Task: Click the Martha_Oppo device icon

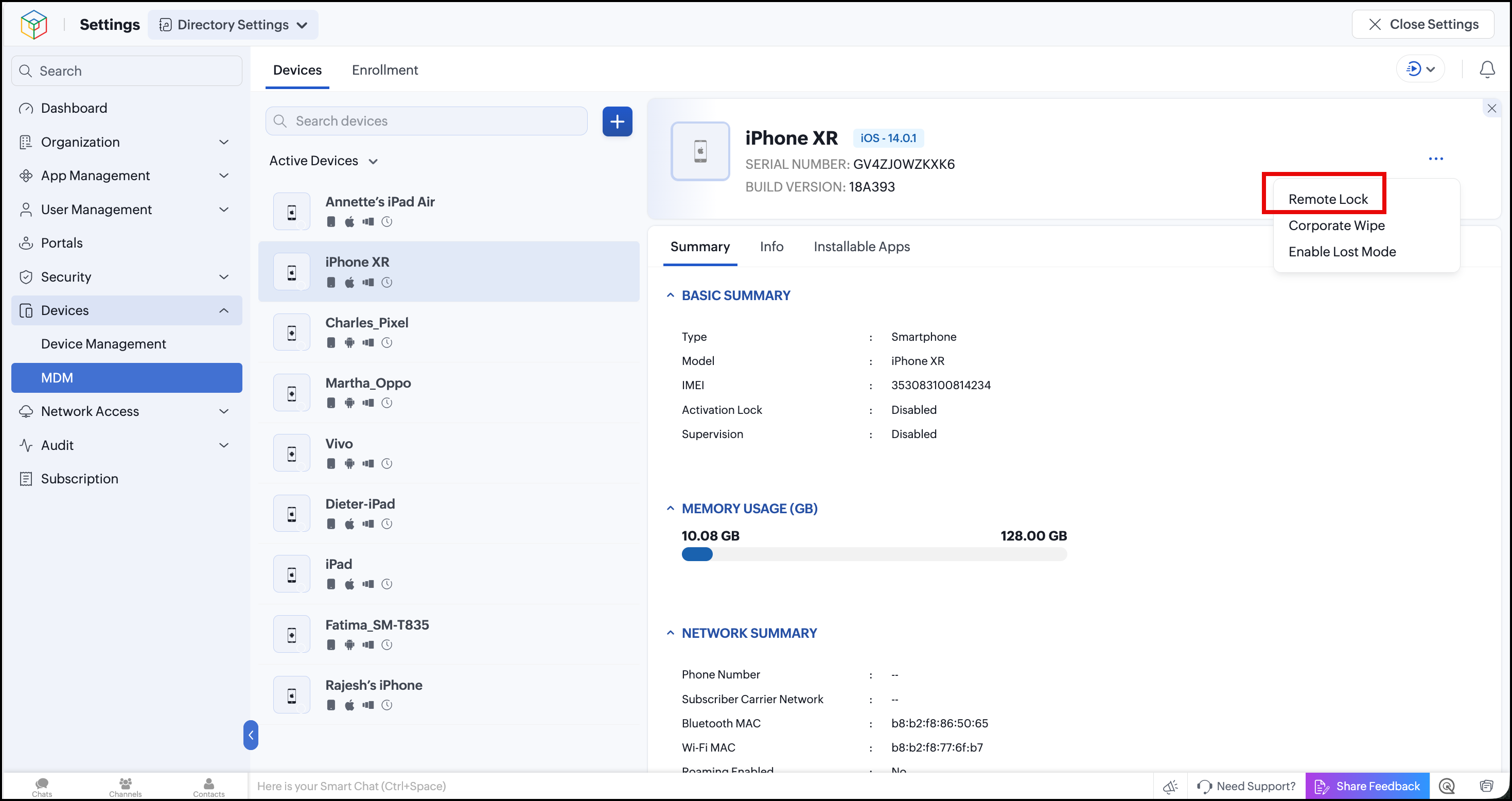Action: 292,393
